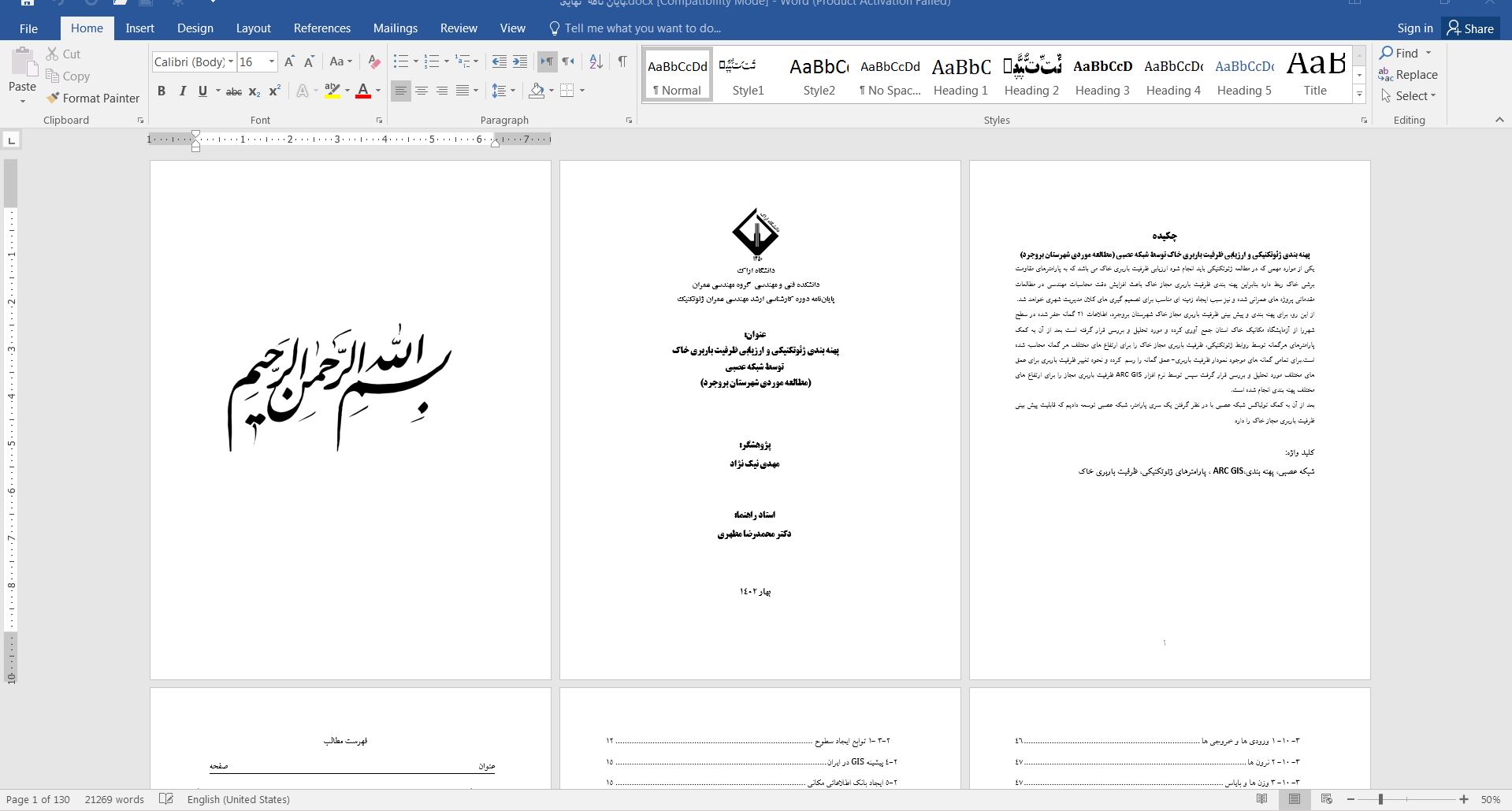1512x811 pixels.
Task: Click the Format Painter brush icon
Action: coord(53,99)
